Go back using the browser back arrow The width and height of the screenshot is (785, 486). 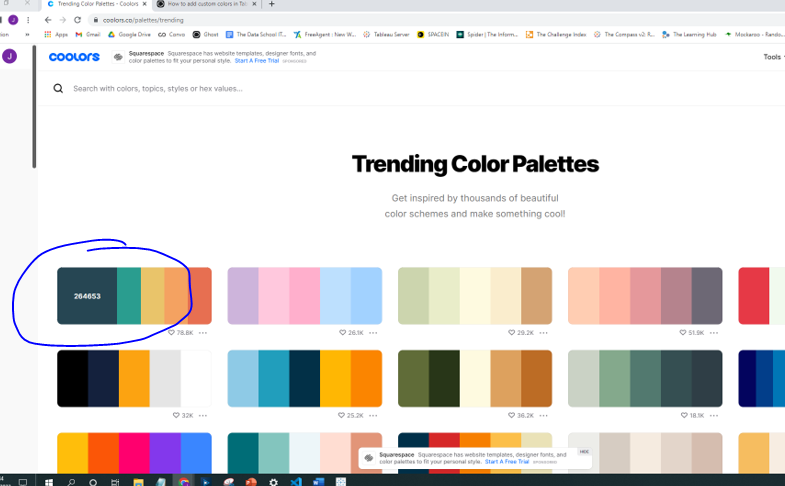pos(48,19)
